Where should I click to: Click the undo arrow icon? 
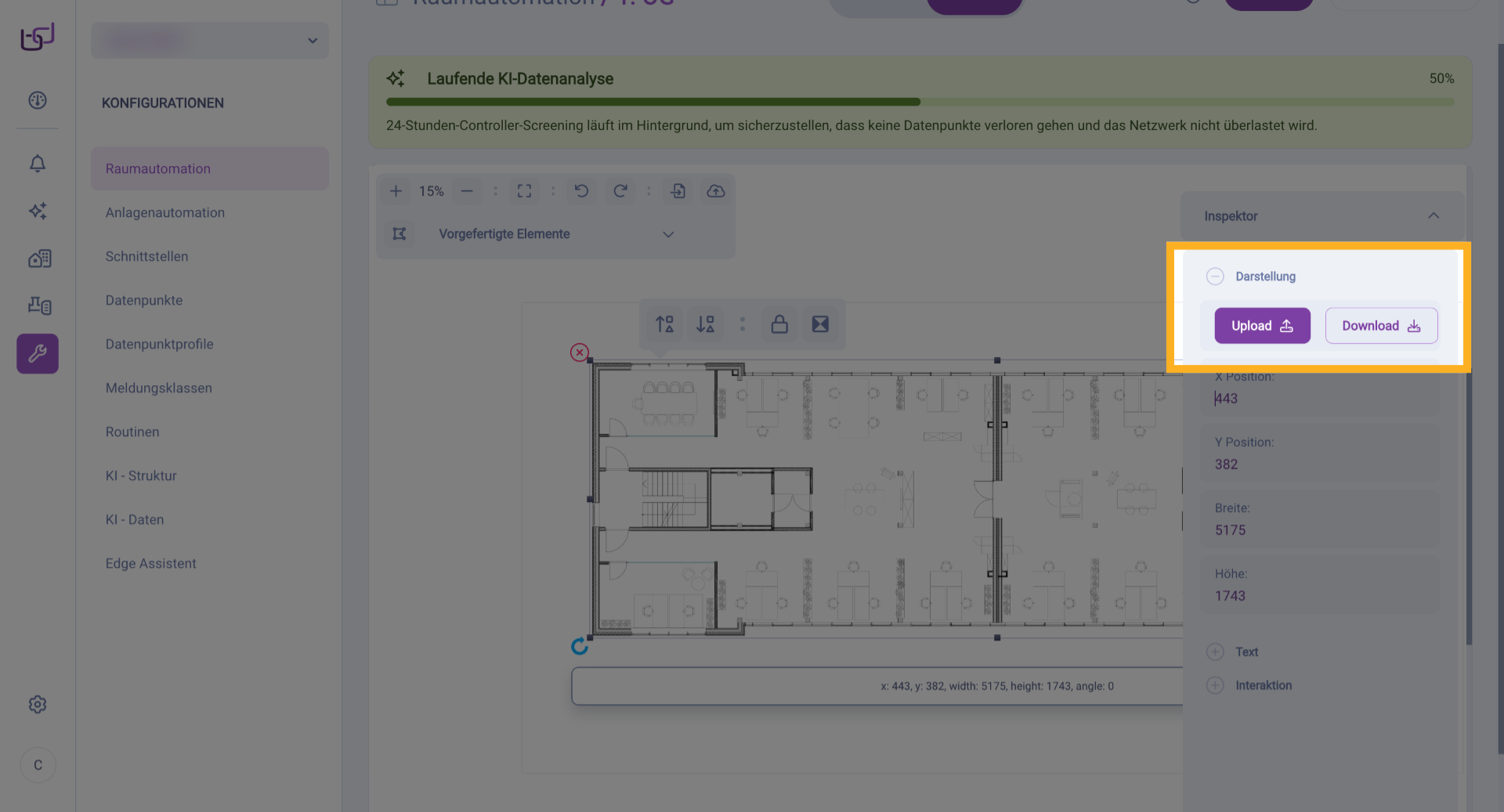coord(581,191)
